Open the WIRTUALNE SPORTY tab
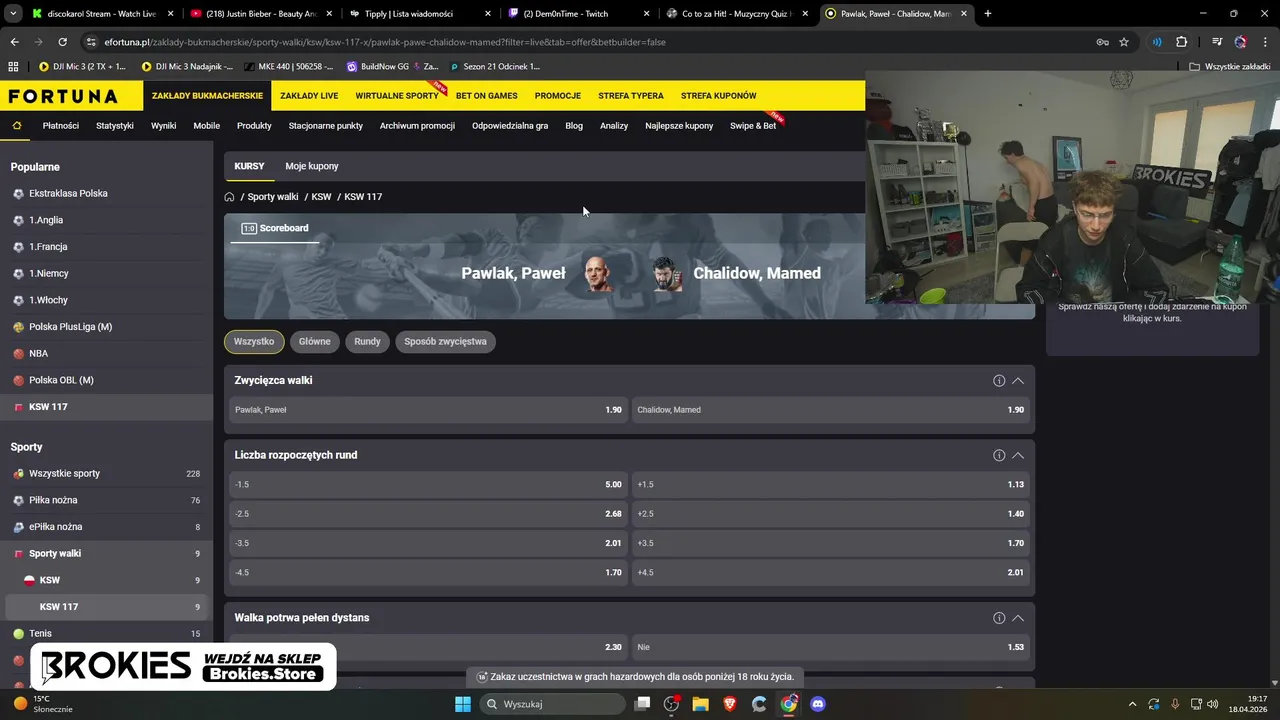 coord(397,96)
